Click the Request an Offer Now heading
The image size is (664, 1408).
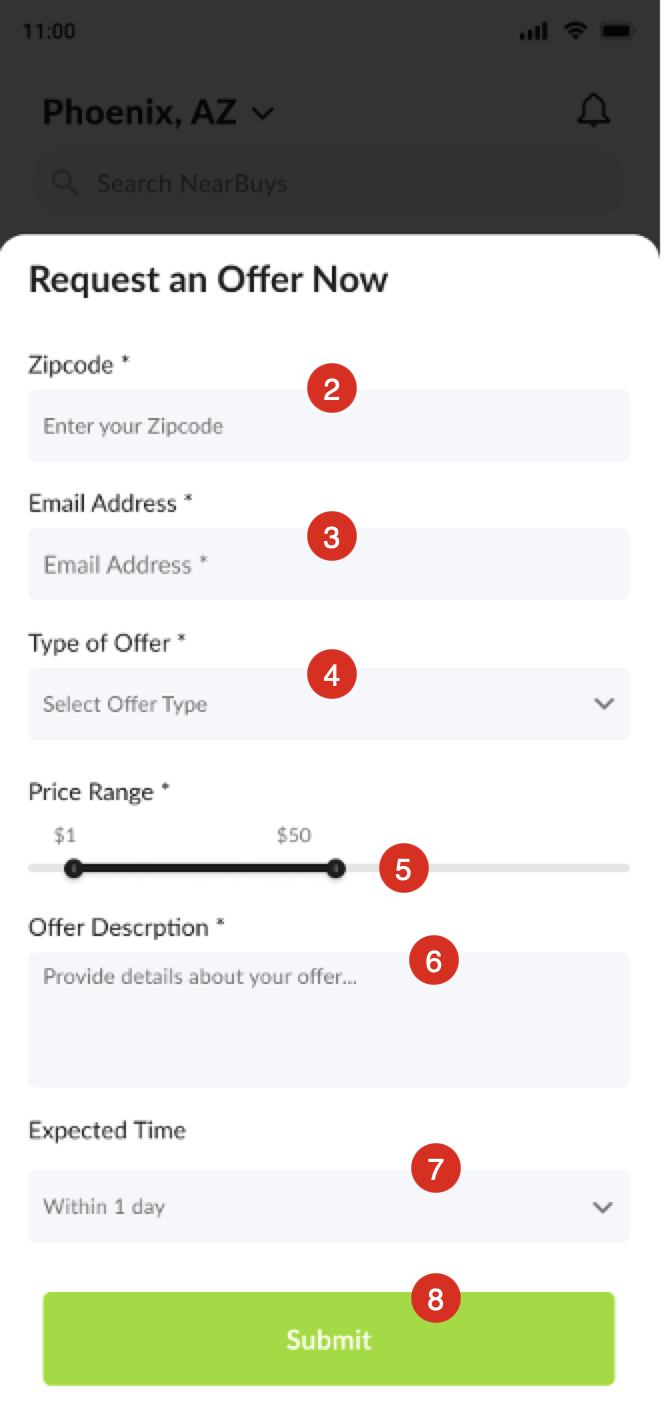tap(208, 279)
